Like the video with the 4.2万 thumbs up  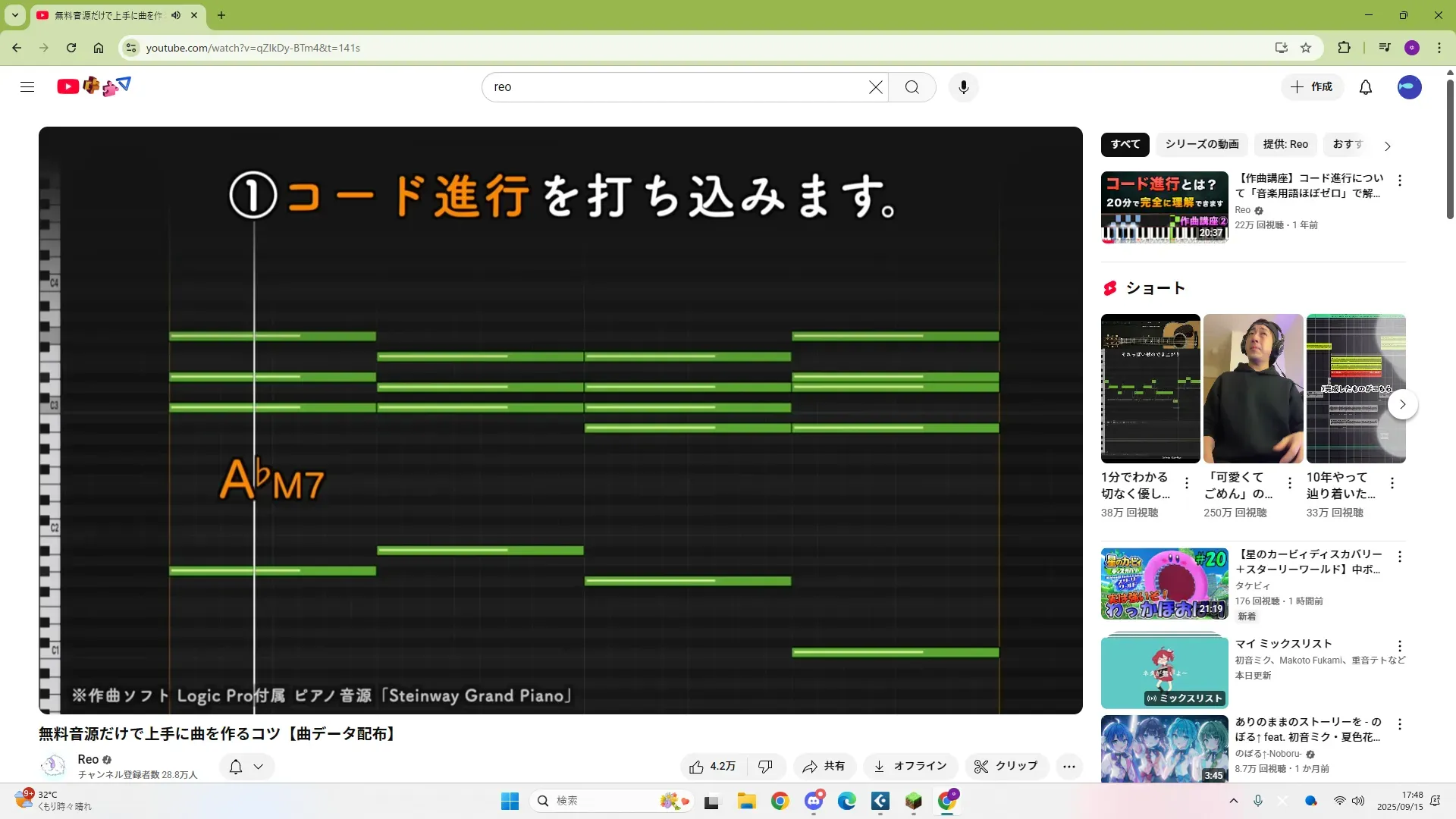(x=713, y=767)
